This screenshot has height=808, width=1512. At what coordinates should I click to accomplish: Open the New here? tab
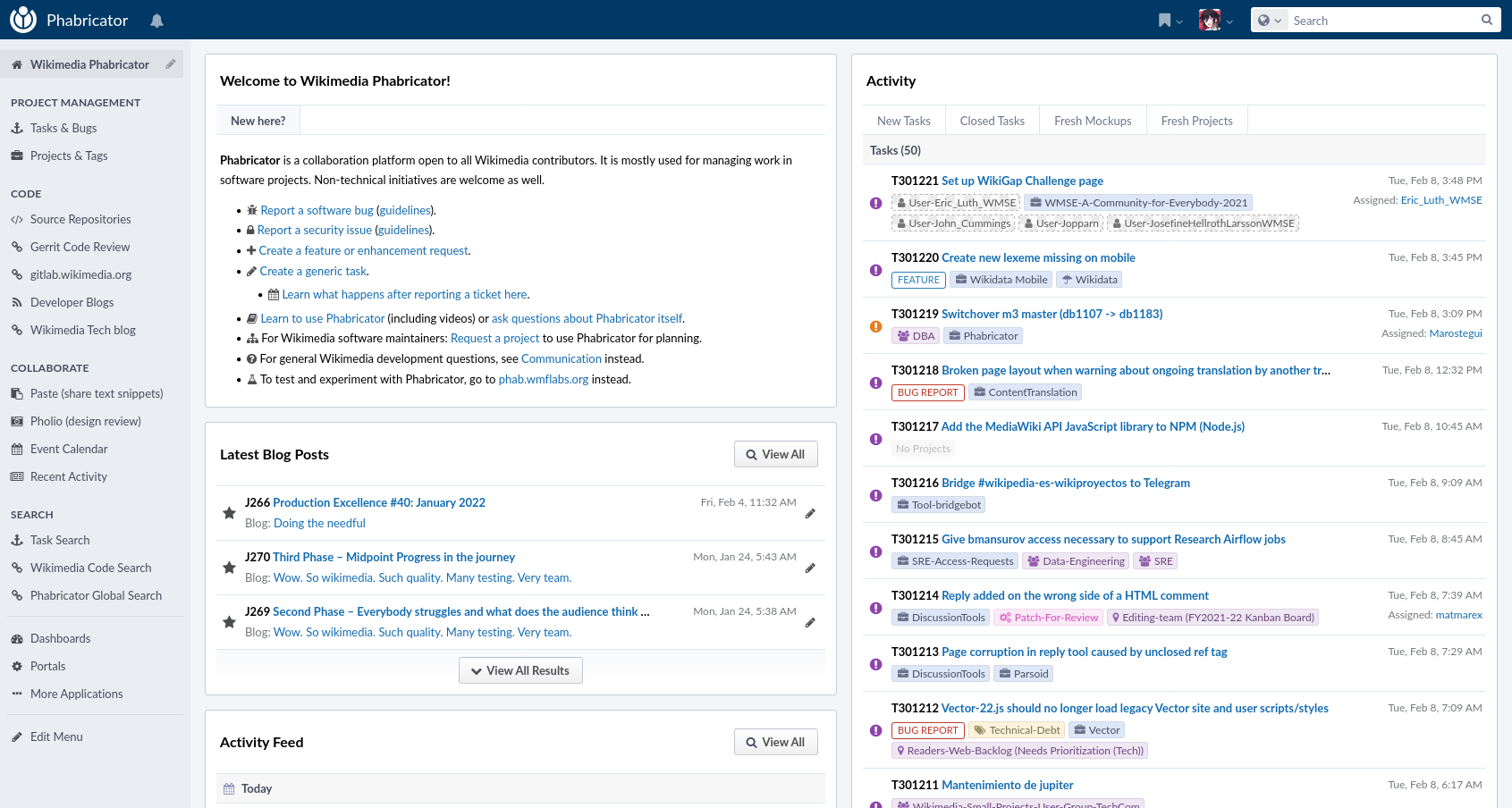258,121
